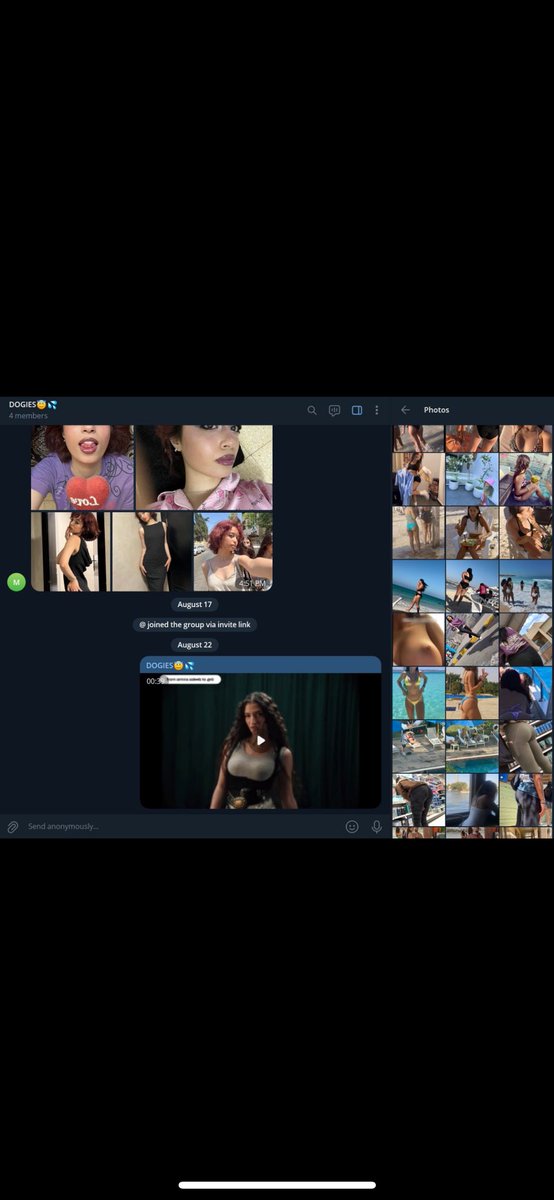Play the video in the DOGIES message
Viewport: 554px width, 1200px height.
pyautogui.click(x=261, y=741)
